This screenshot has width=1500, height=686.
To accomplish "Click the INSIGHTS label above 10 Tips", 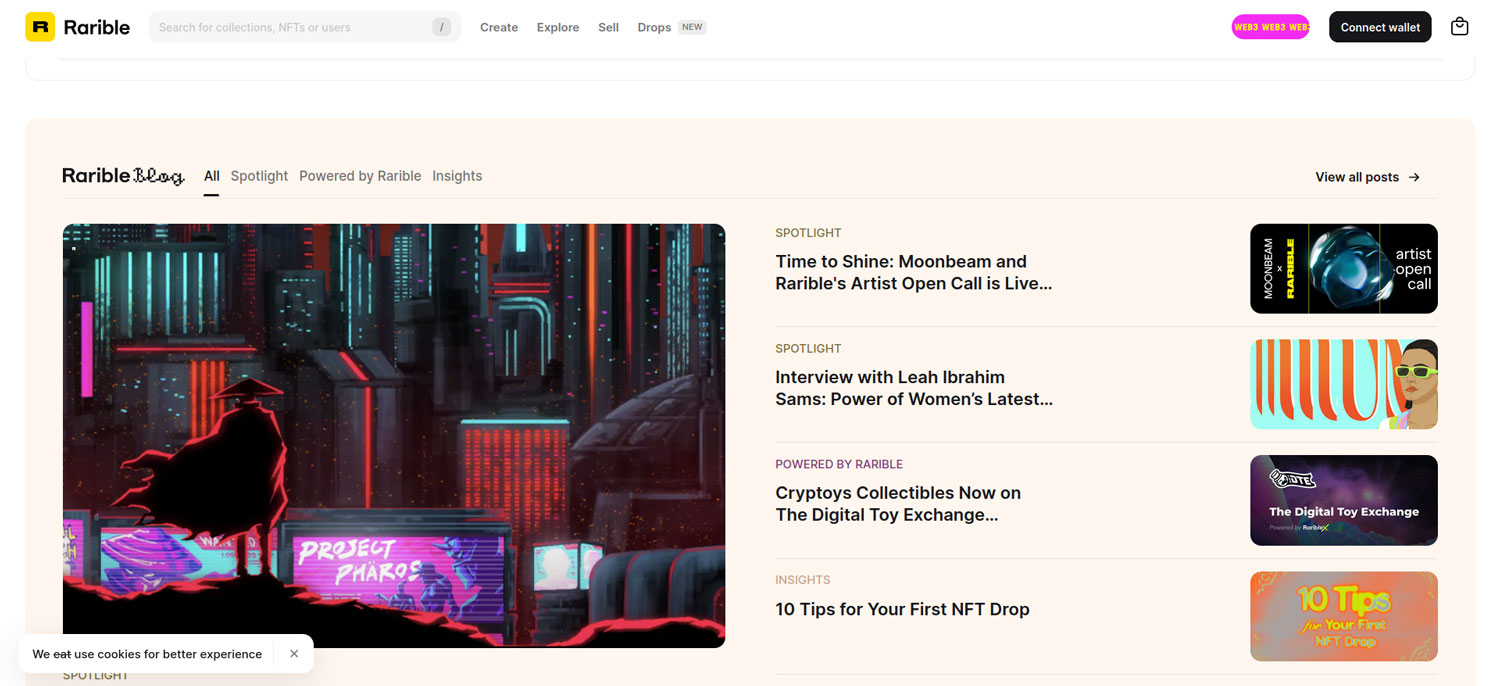I will [803, 580].
